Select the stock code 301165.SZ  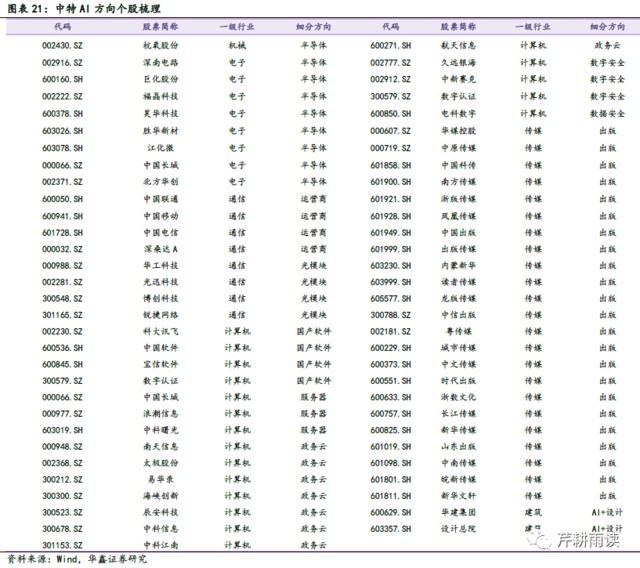[62, 315]
